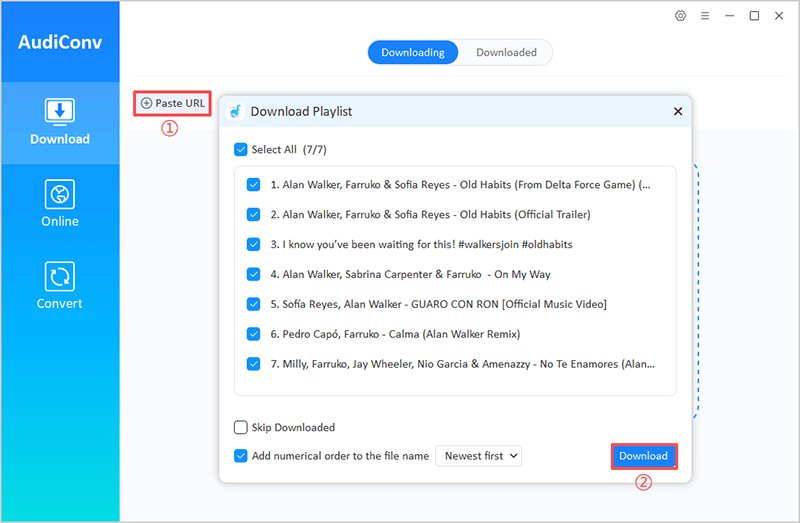The width and height of the screenshot is (800, 523).
Task: Click the (7/7) selection count
Action: 314,150
